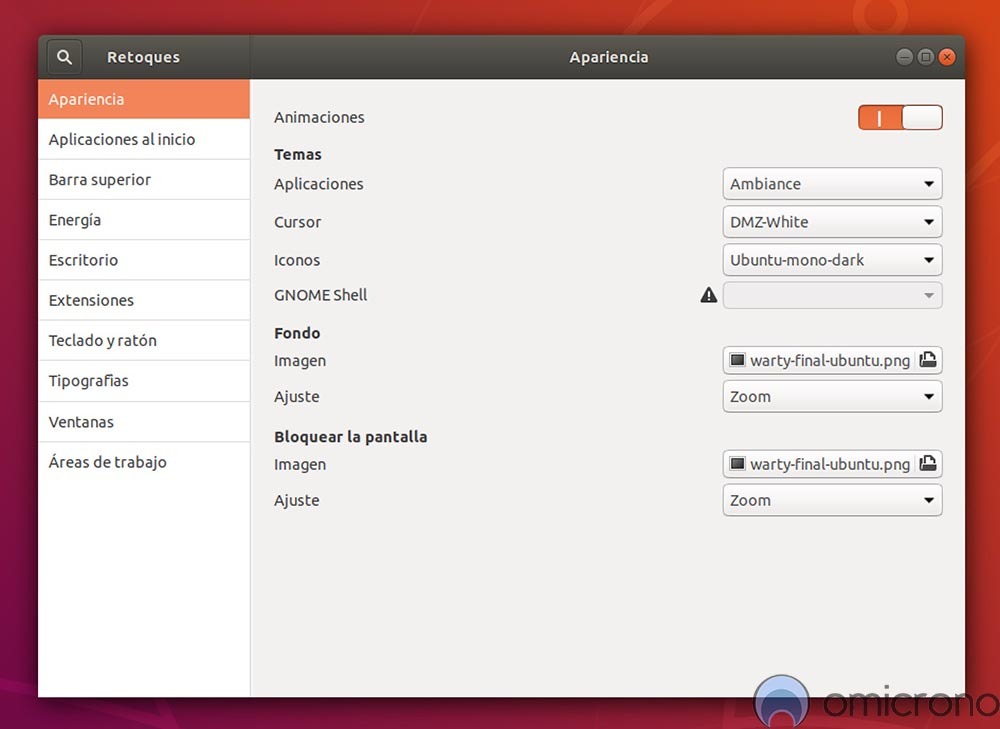Click the Bloquear la pantalla heading
This screenshot has height=729, width=1000.
click(x=351, y=437)
